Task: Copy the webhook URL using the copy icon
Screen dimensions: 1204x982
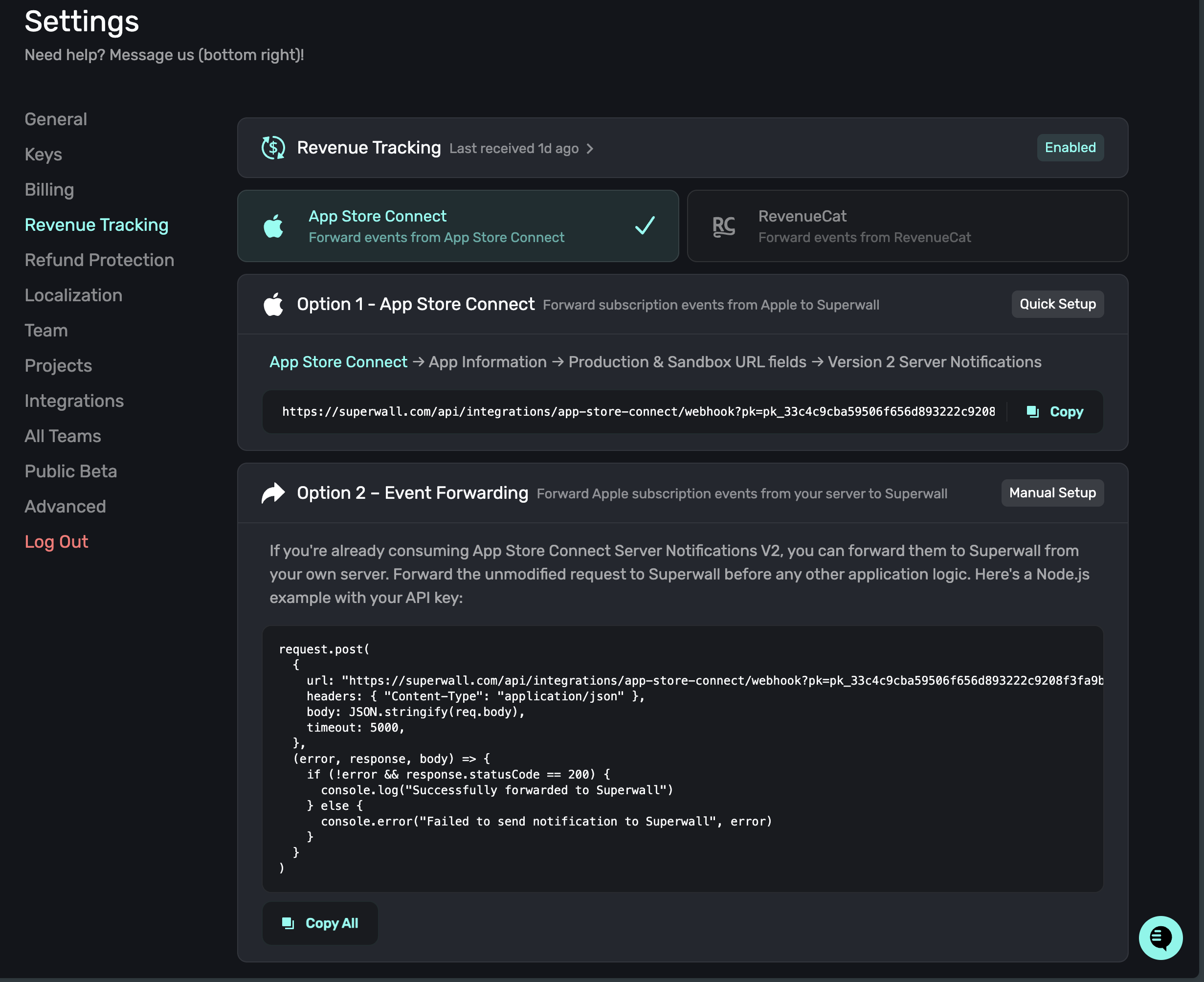Action: pyautogui.click(x=1032, y=411)
